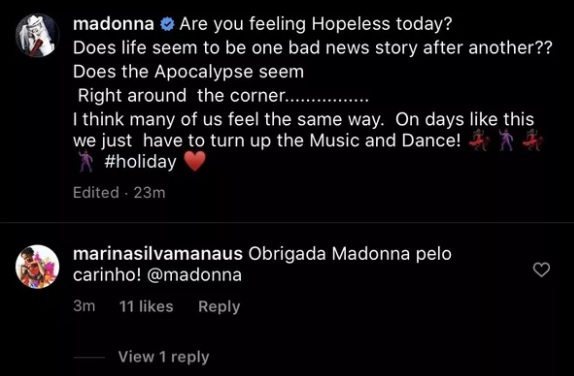The height and width of the screenshot is (376, 574).
Task: Click the last red dancer emoji on Dance! line
Action: [x=533, y=140]
